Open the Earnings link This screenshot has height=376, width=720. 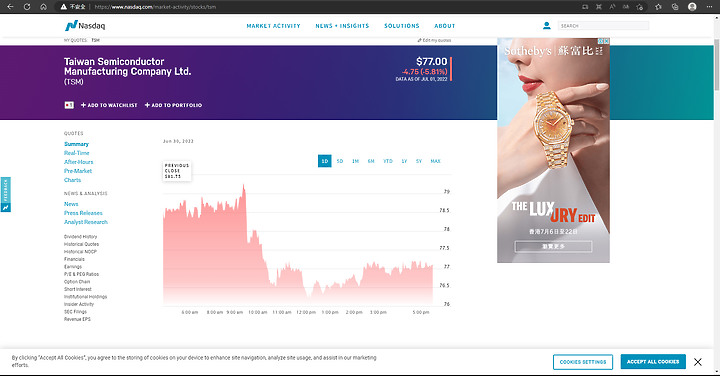coord(73,267)
